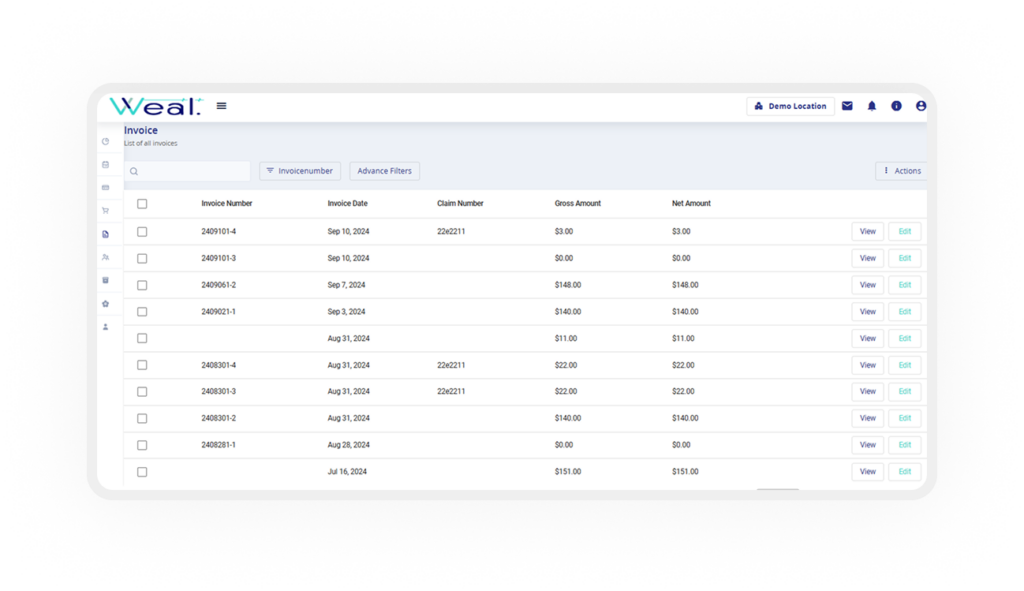Edit the $151.00 invoice

point(904,472)
